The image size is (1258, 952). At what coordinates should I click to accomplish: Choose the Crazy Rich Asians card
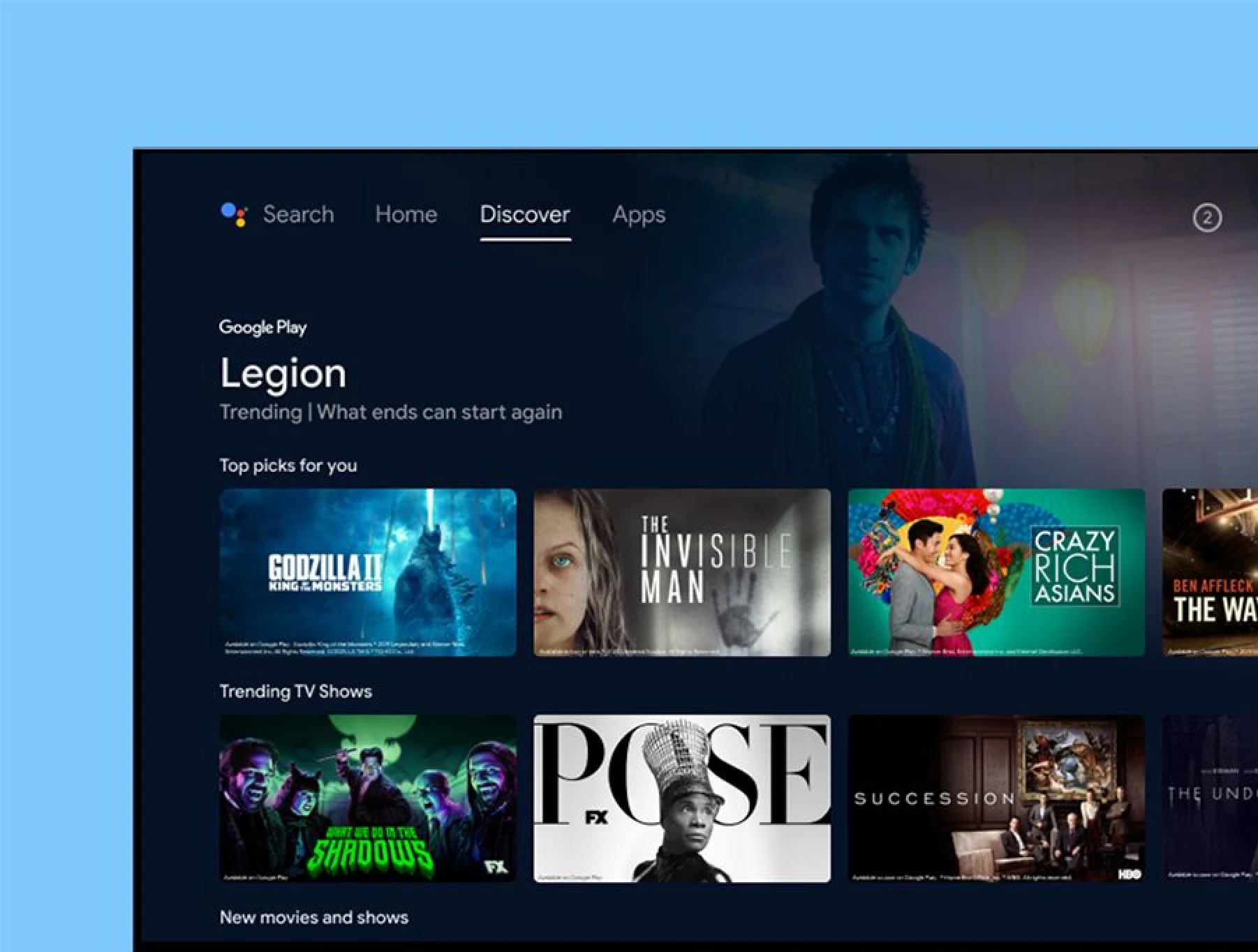click(996, 572)
